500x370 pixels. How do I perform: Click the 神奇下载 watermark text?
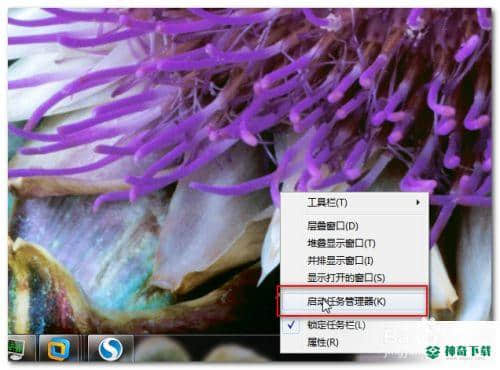[467, 352]
